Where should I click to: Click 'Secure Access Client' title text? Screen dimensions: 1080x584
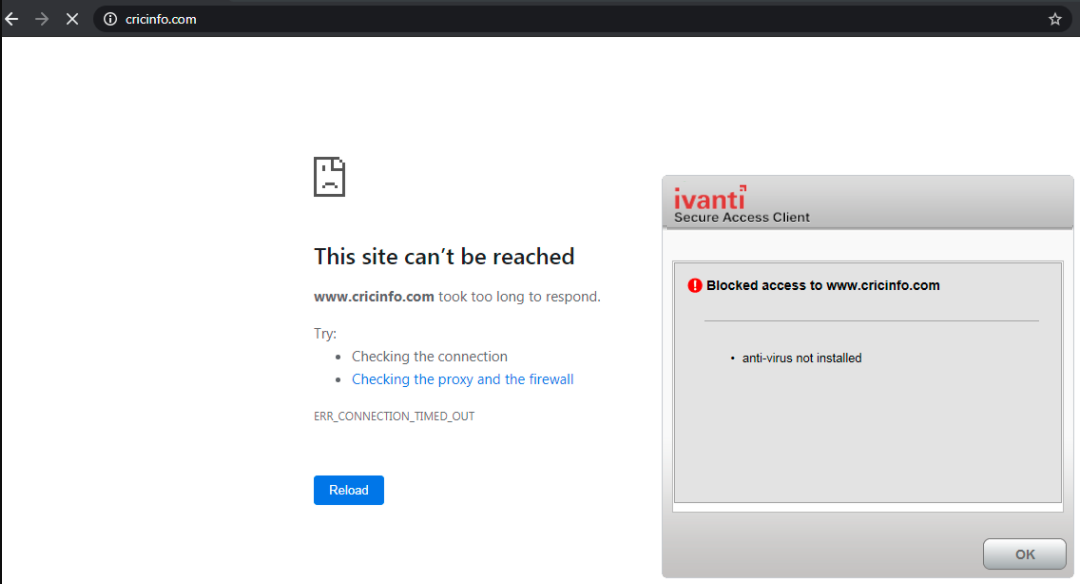(x=742, y=218)
